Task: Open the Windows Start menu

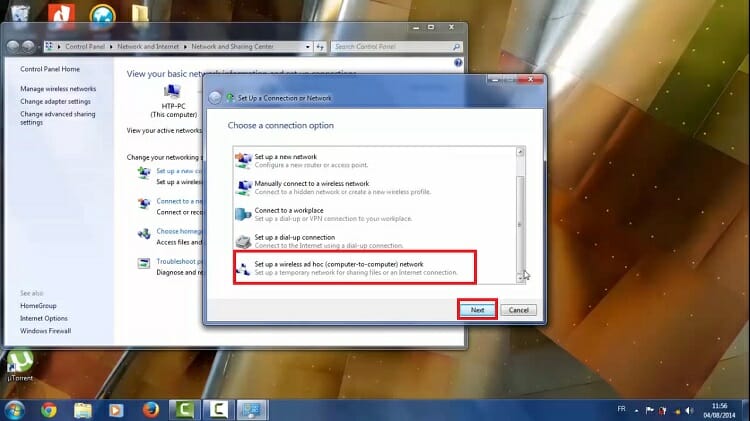Action: click(x=14, y=410)
